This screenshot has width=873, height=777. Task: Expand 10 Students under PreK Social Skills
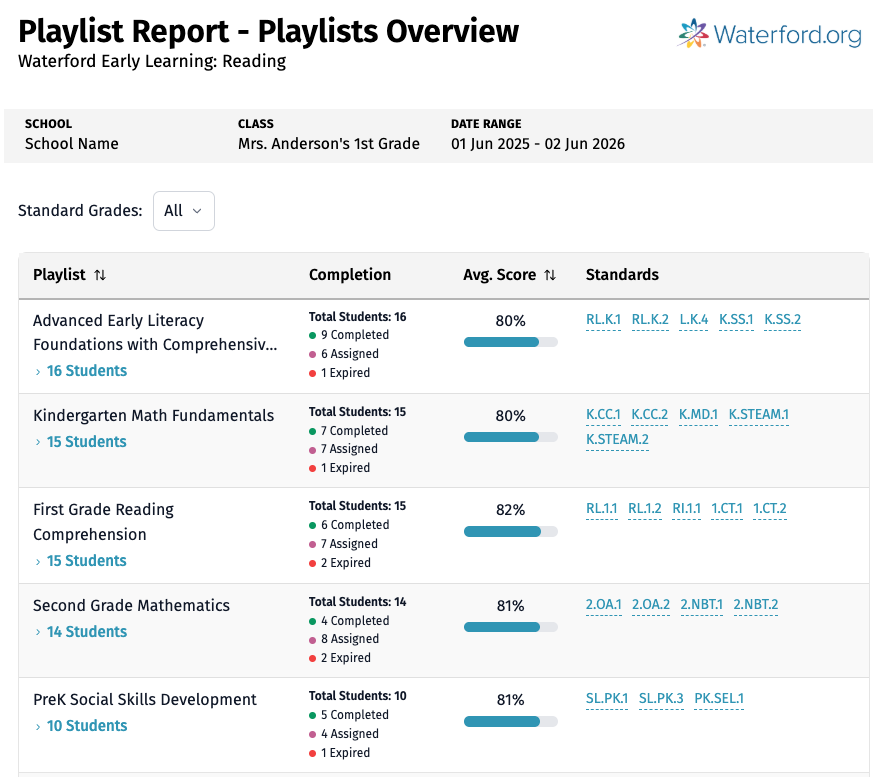86,726
